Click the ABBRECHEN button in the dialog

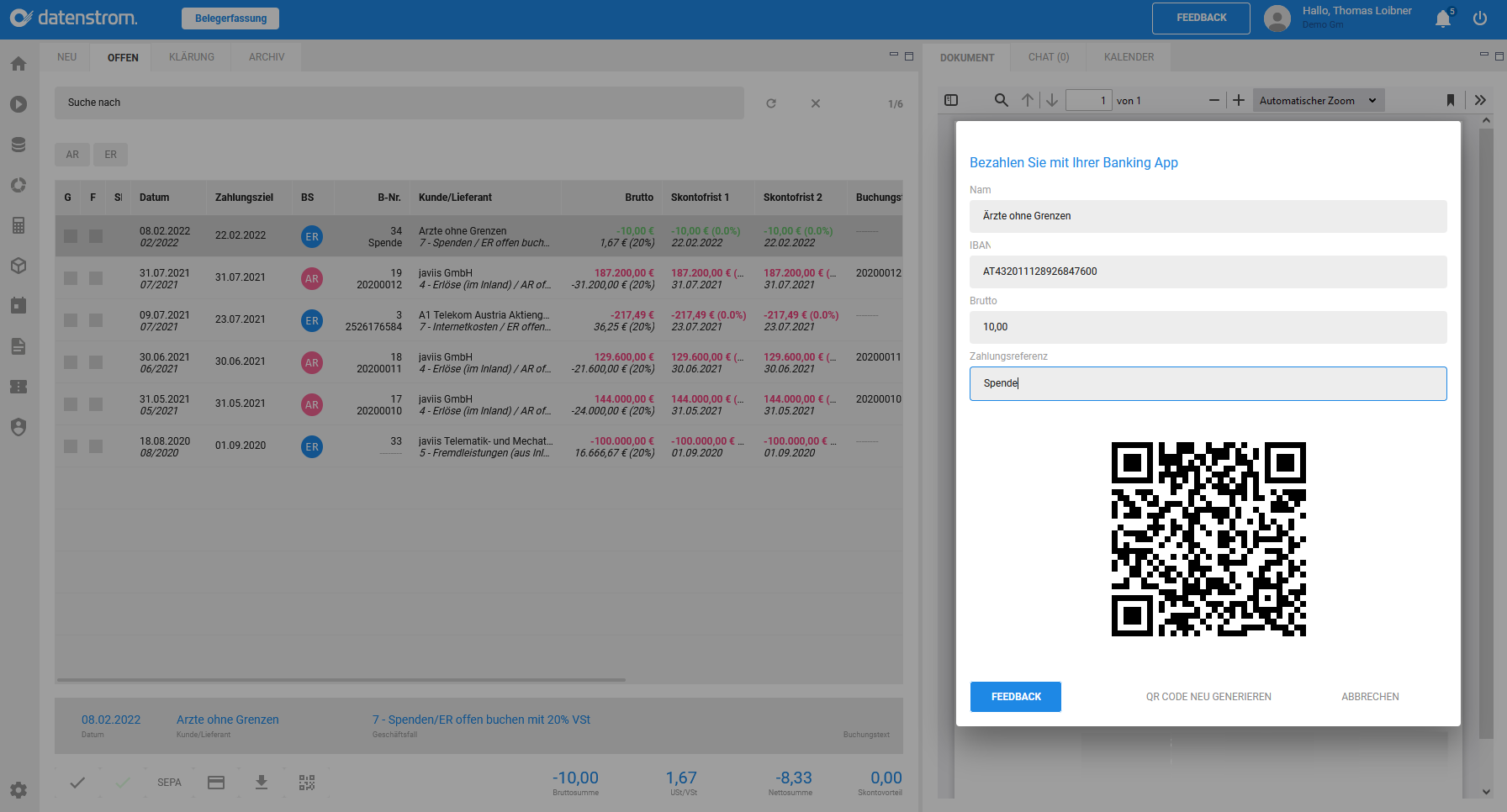(1370, 696)
